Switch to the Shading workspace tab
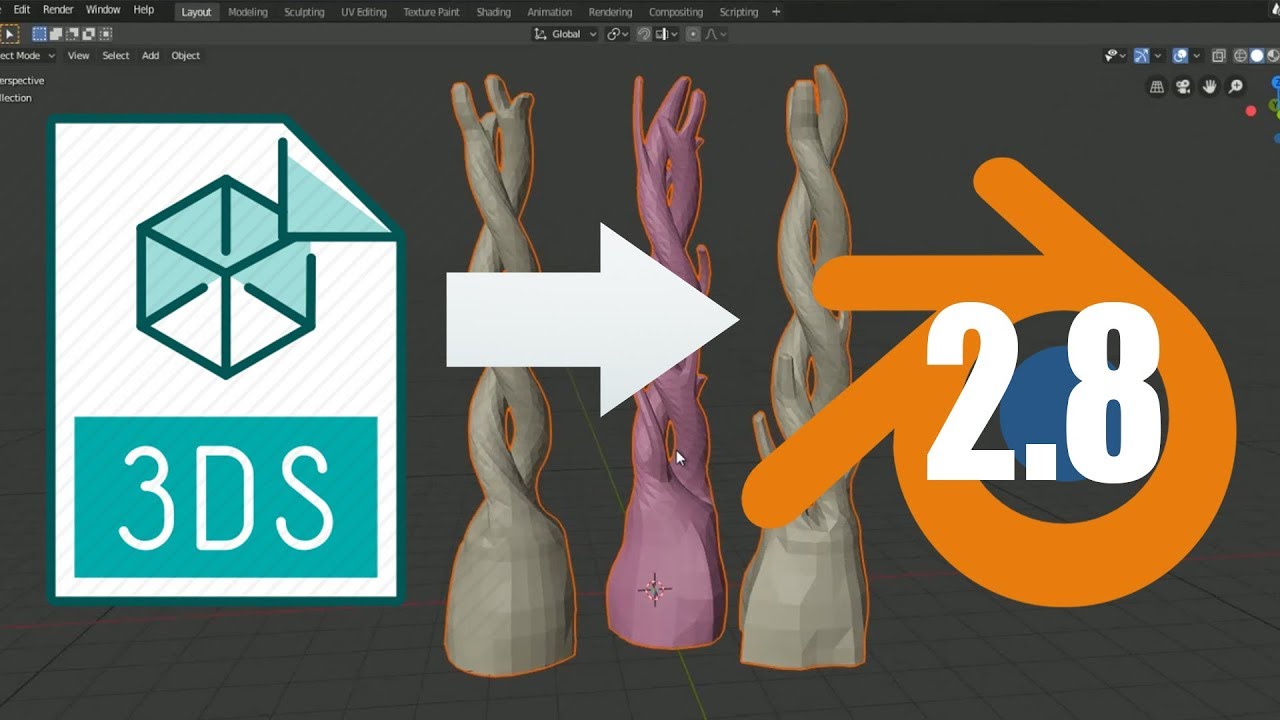This screenshot has width=1280, height=720. pyautogui.click(x=493, y=12)
